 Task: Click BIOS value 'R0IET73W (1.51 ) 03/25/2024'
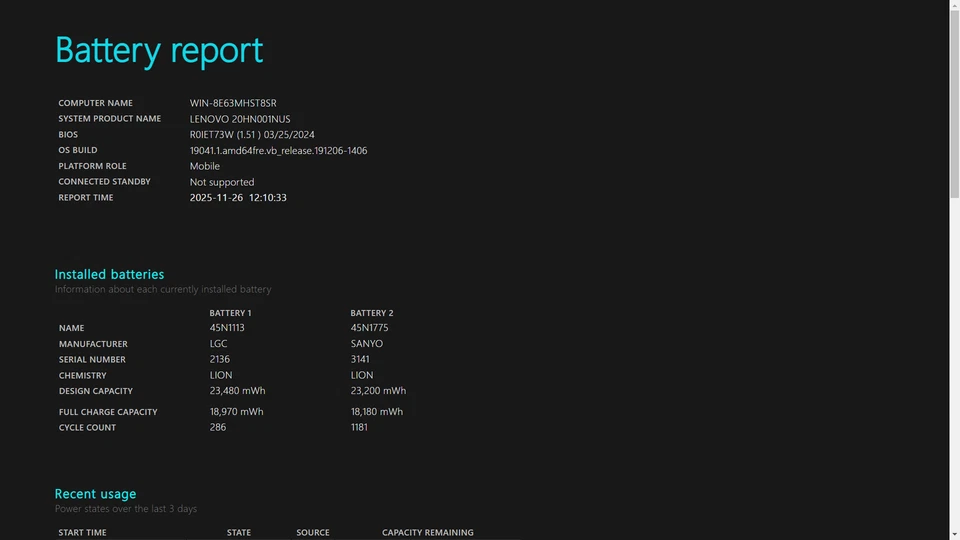click(252, 135)
